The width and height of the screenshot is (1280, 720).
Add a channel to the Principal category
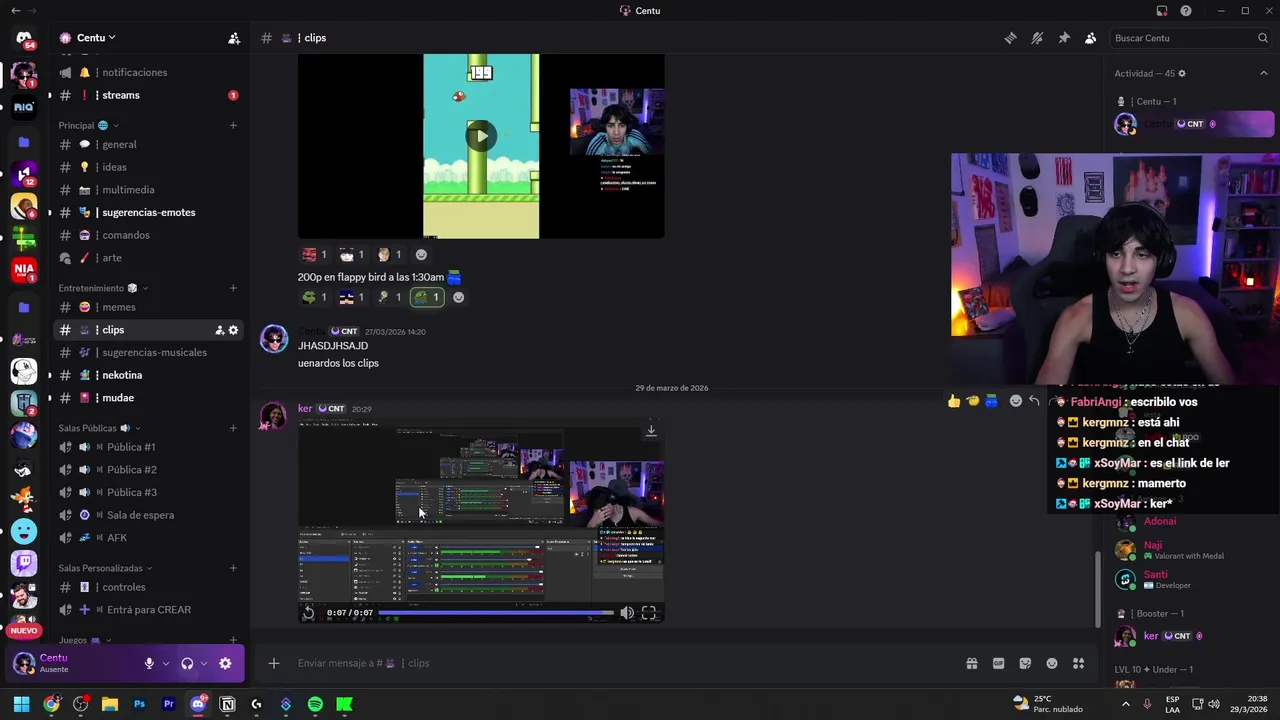click(x=233, y=125)
